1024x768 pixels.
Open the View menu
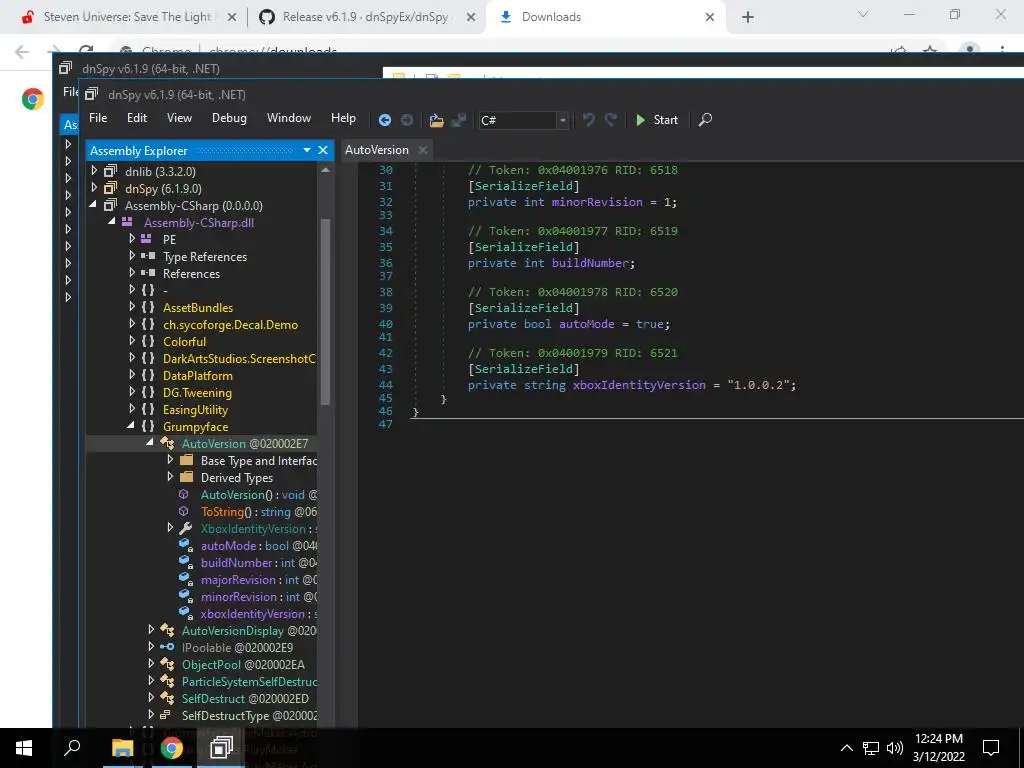pos(179,118)
